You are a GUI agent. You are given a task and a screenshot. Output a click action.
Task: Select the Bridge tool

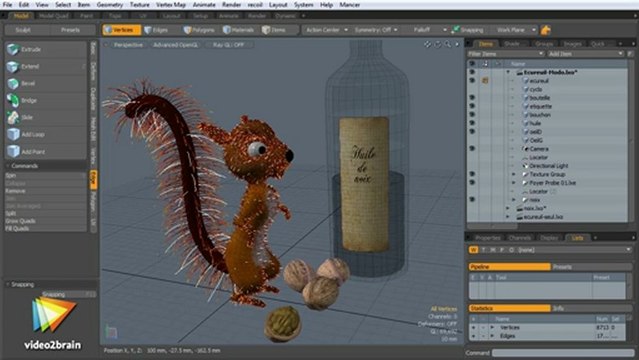pyautogui.click(x=46, y=100)
